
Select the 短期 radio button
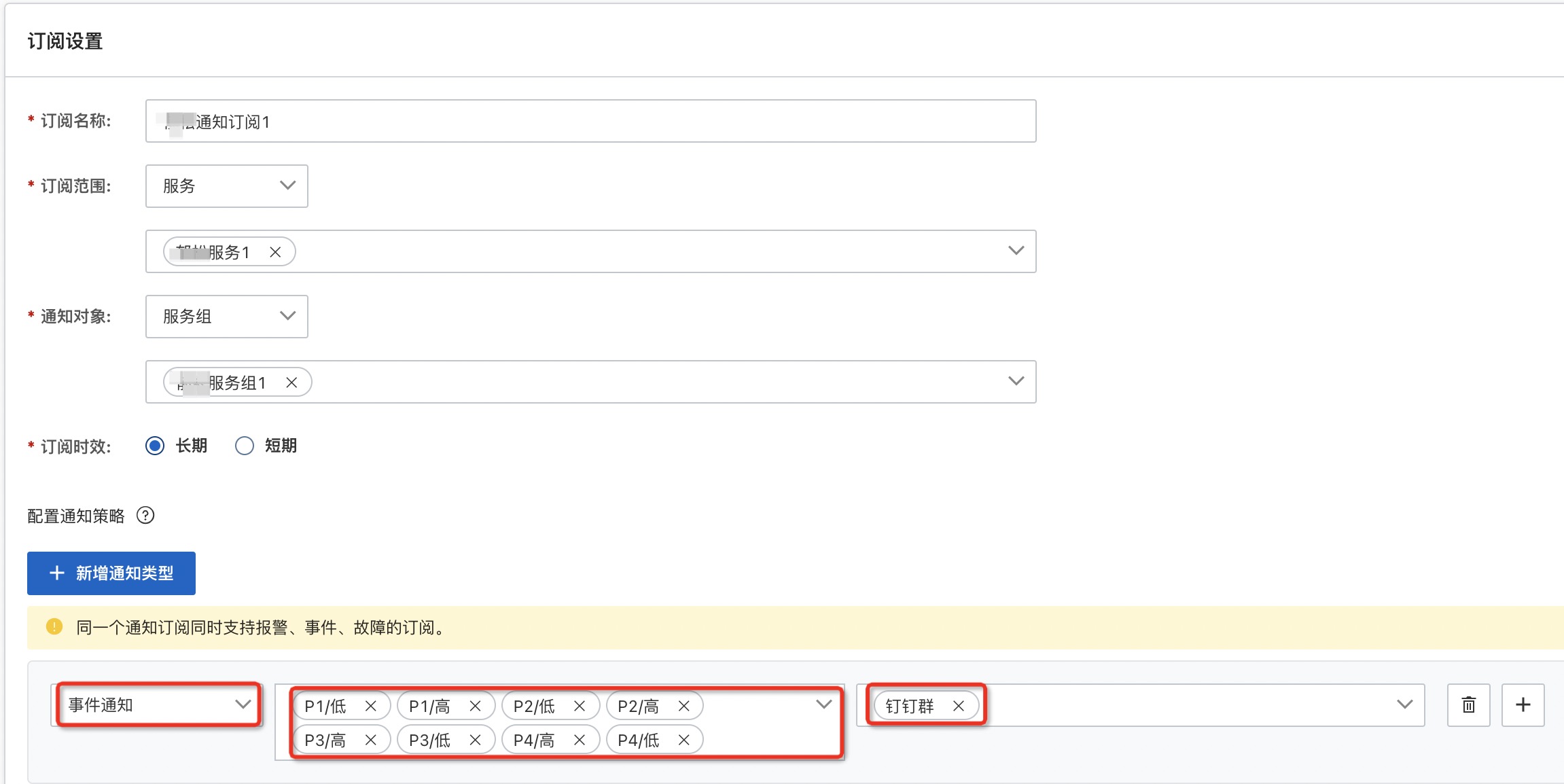pos(245,446)
